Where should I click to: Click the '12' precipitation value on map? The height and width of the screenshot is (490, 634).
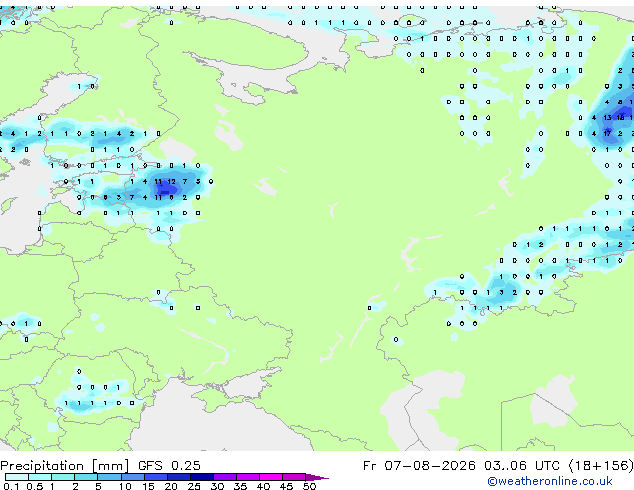[x=171, y=182]
